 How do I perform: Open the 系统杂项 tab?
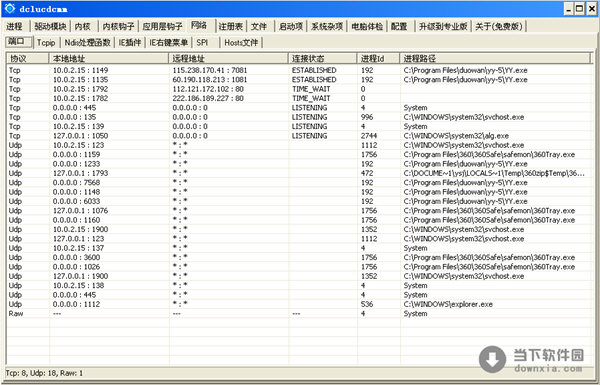(x=327, y=26)
